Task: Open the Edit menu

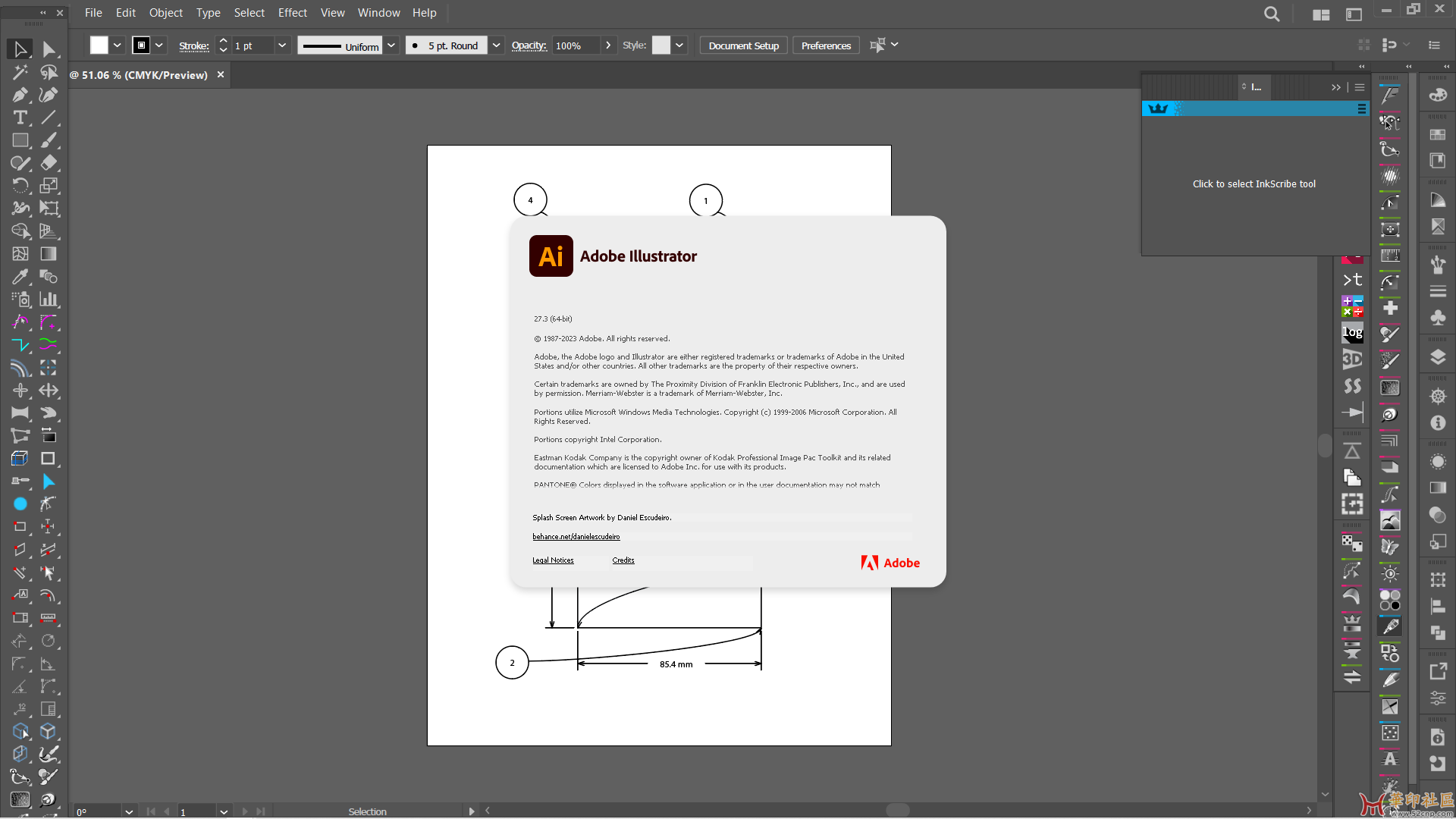Action: coord(126,13)
